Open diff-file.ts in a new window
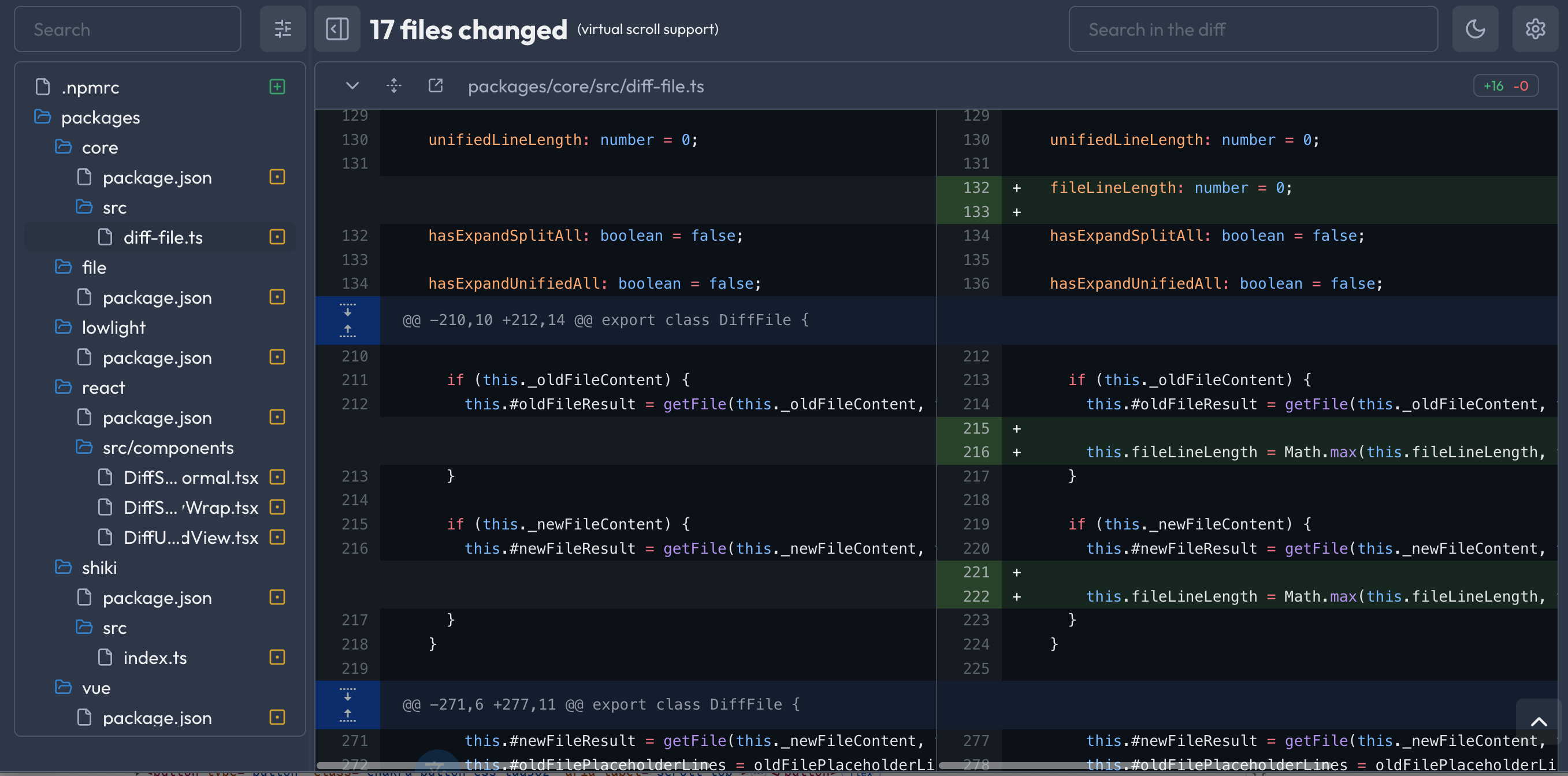The image size is (1568, 776). point(435,86)
